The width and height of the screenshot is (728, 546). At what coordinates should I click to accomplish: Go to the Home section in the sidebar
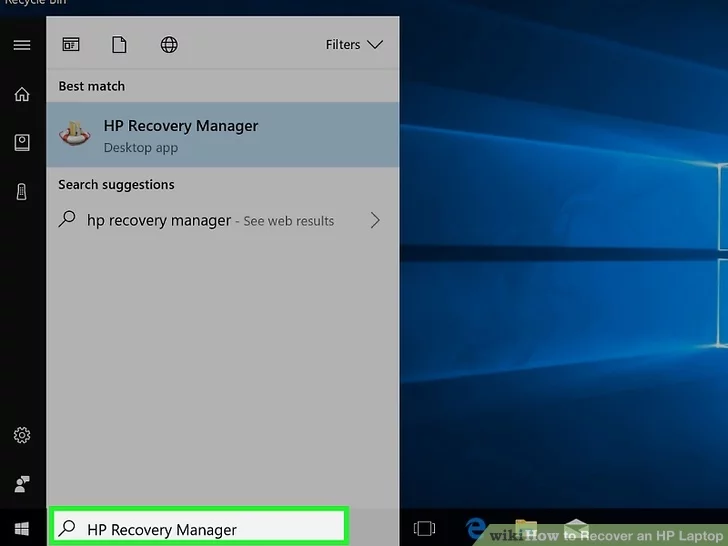click(x=21, y=94)
